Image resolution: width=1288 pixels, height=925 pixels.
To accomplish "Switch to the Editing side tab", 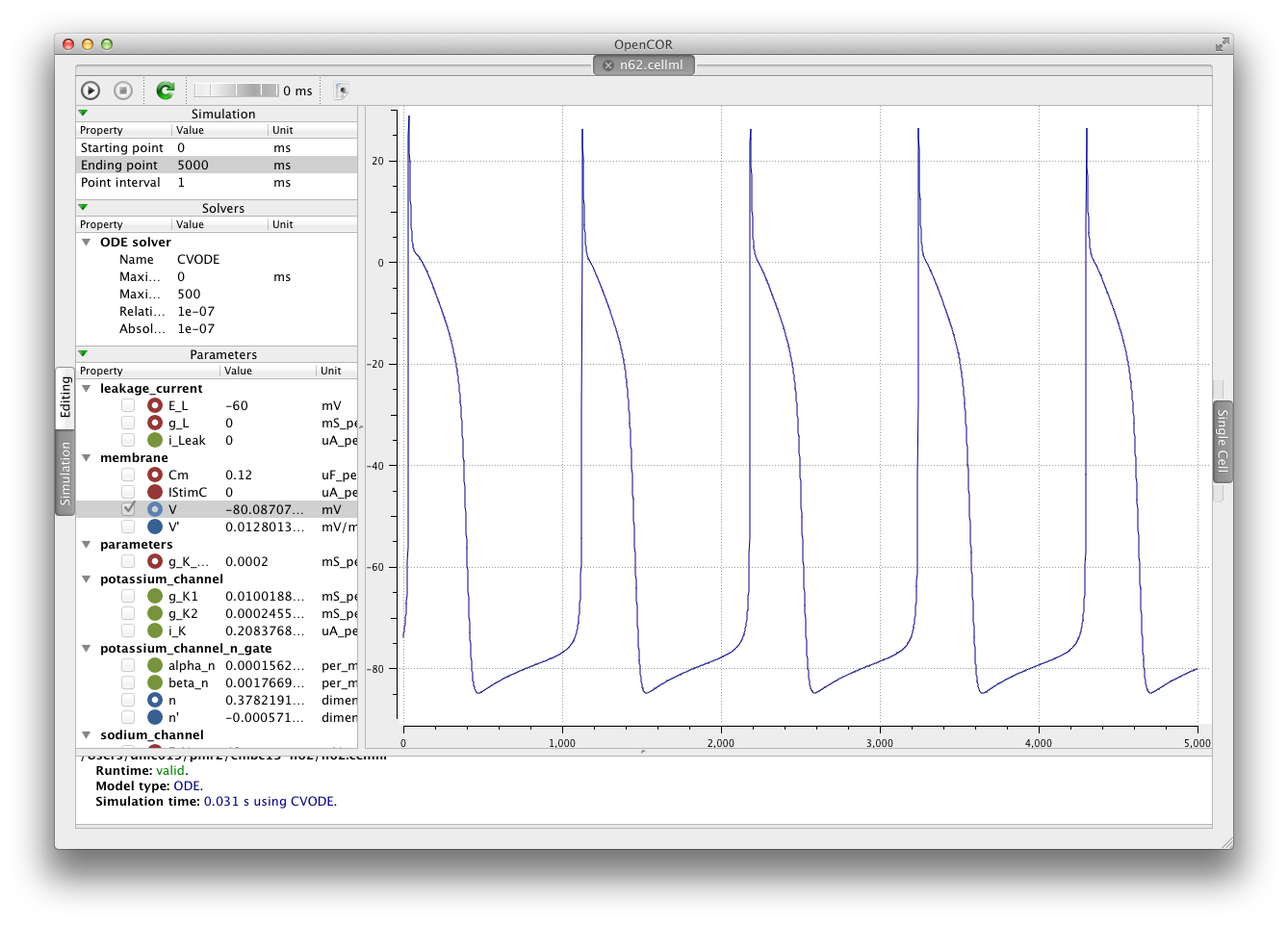I will [65, 397].
